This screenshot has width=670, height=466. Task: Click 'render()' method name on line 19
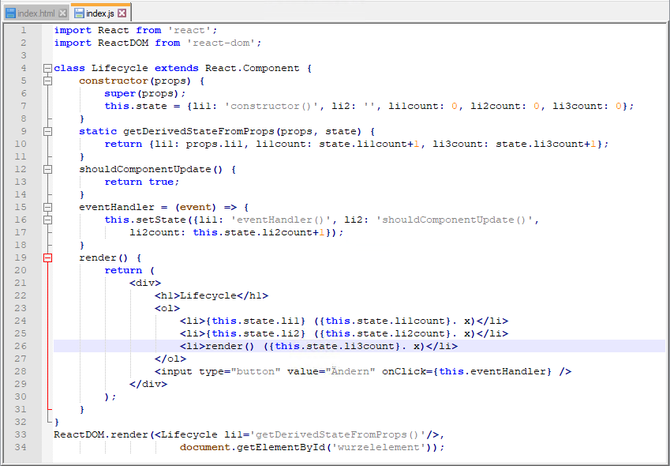(x=104, y=258)
